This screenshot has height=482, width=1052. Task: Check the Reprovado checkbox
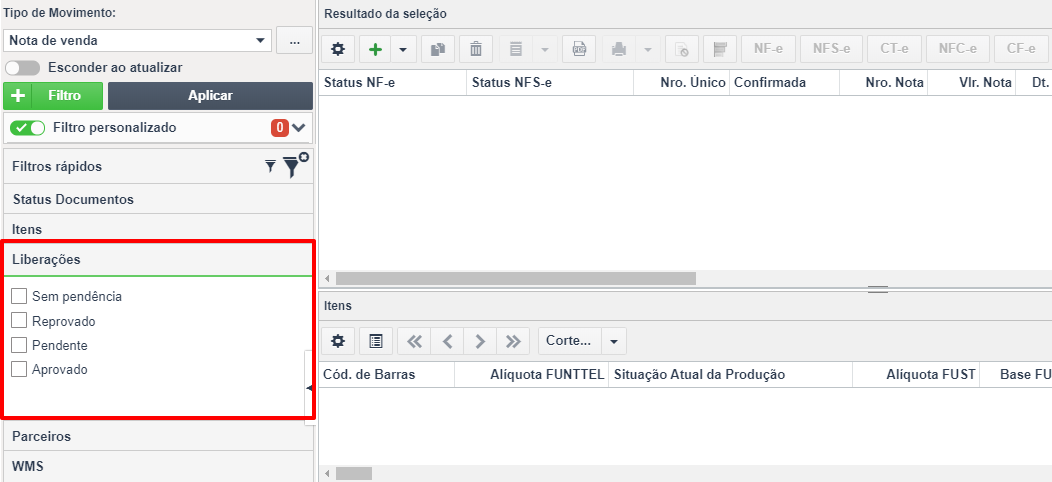[x=19, y=321]
